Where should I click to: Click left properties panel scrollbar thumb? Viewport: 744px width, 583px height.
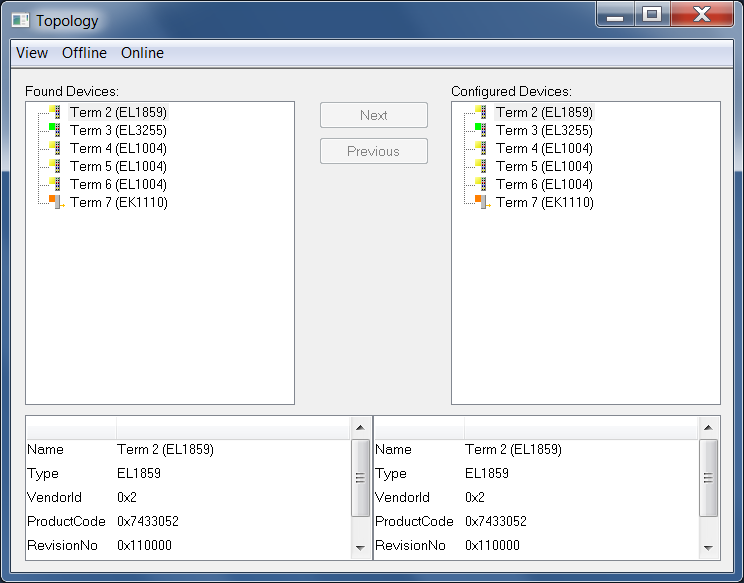click(x=360, y=478)
